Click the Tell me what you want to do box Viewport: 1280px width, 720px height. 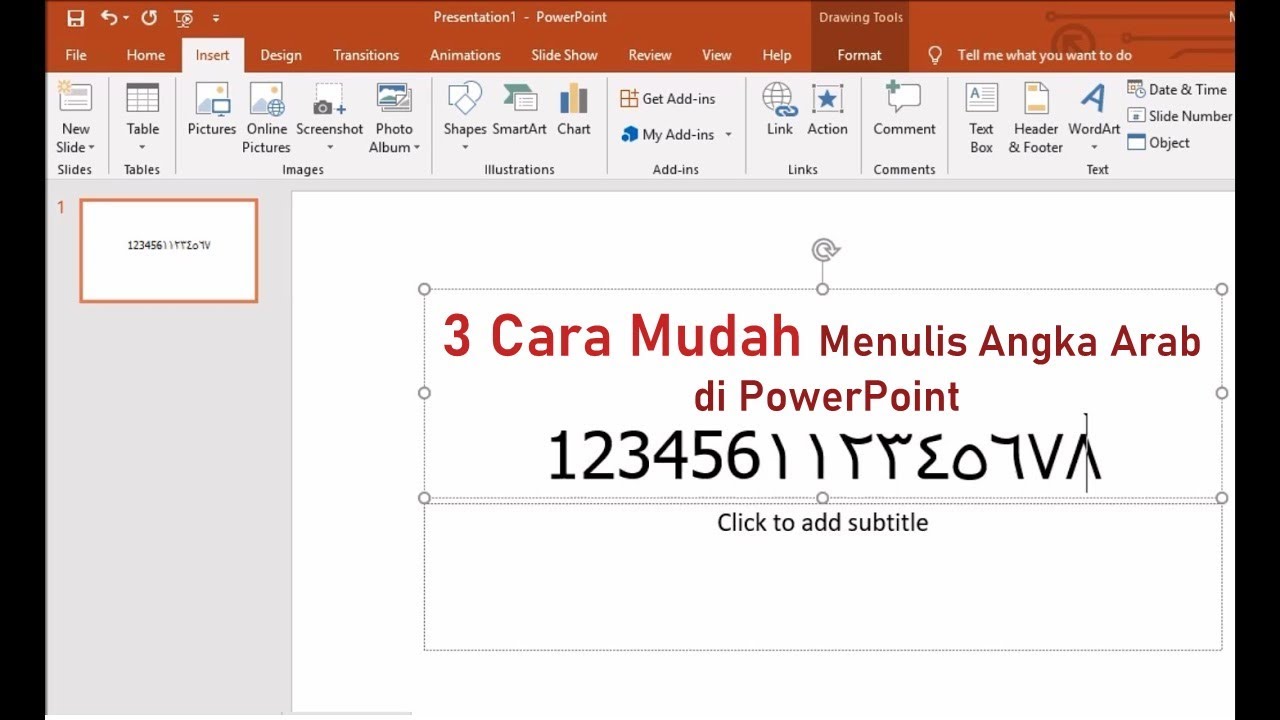click(x=1044, y=55)
